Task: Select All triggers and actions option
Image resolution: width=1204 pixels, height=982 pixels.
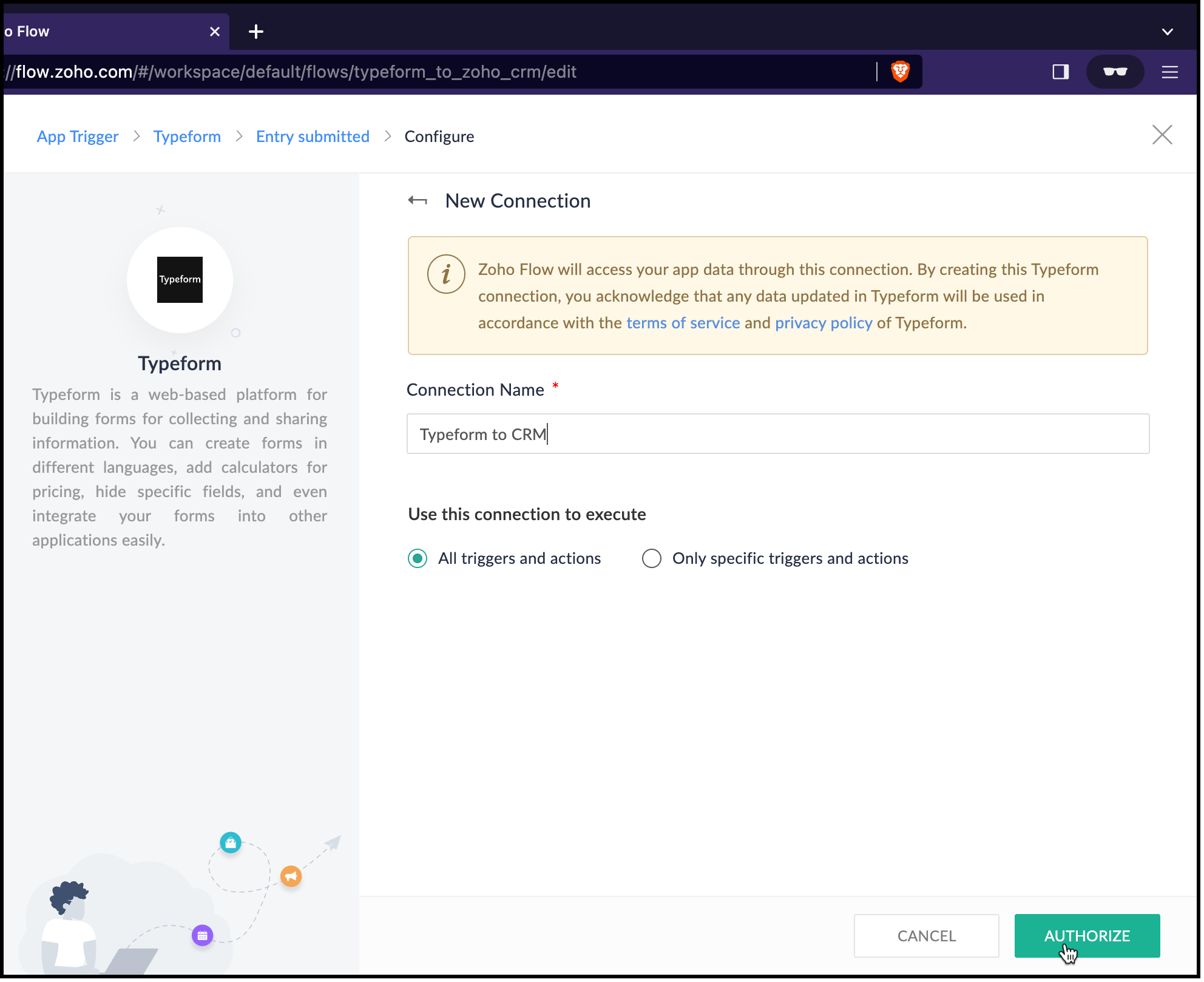Action: click(418, 558)
